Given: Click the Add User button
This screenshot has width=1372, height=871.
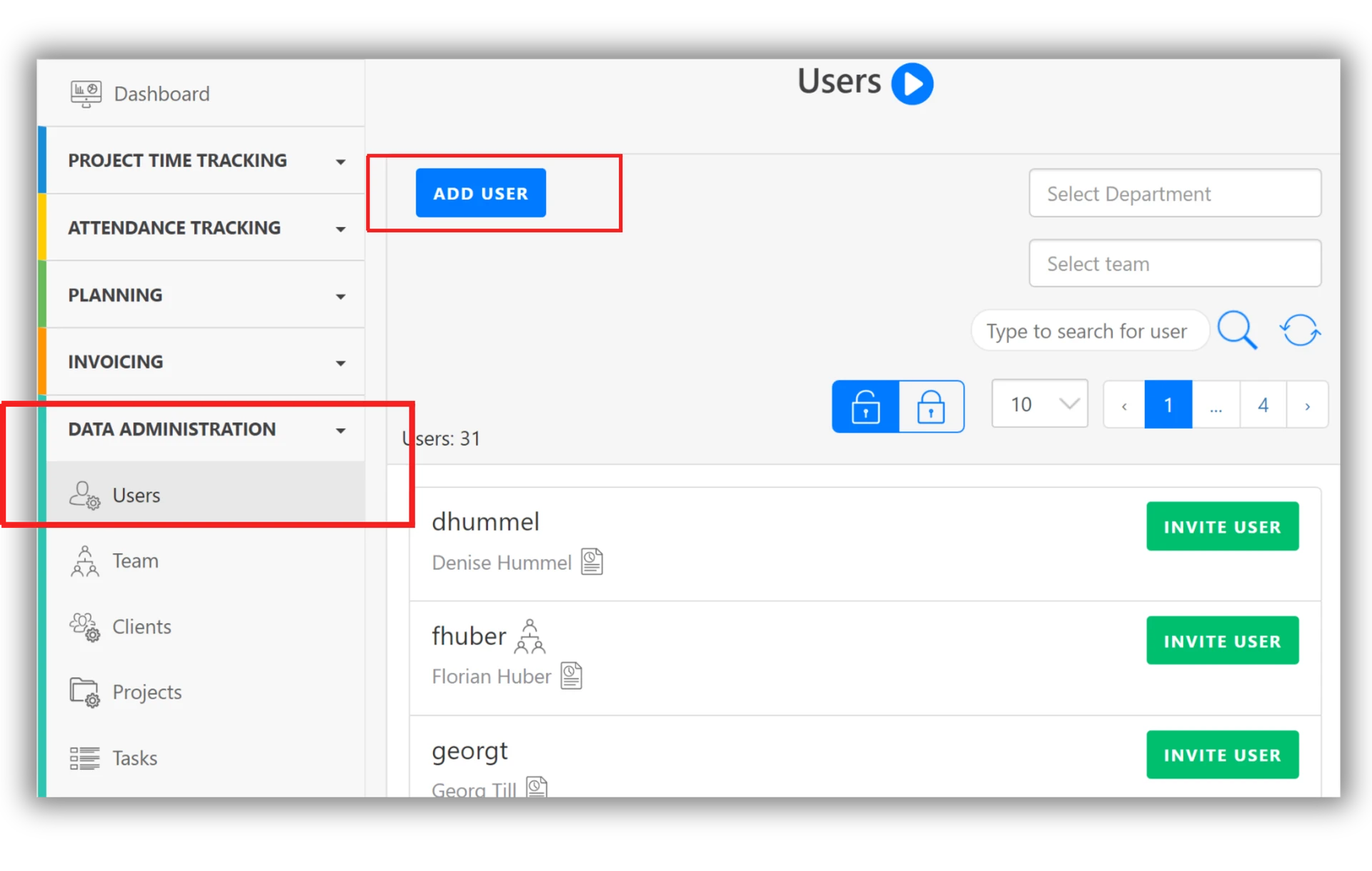Looking at the screenshot, I should tap(480, 193).
